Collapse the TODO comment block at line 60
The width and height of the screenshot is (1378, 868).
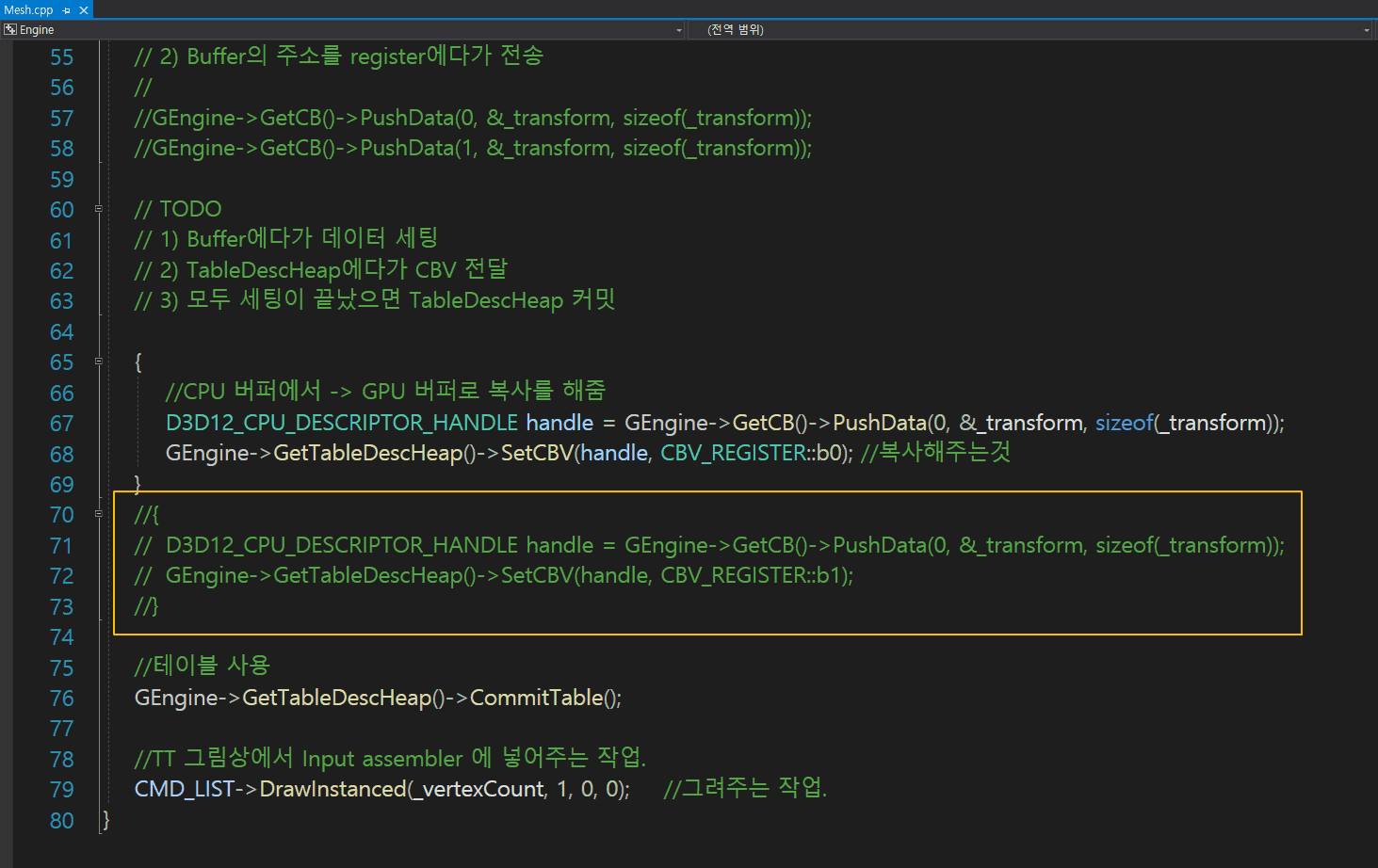pyautogui.click(x=98, y=209)
